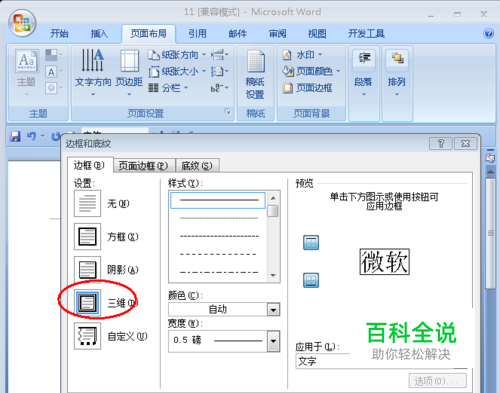Click Undo in Quick Access Toolbar
The width and height of the screenshot is (500, 393).
pyautogui.click(x=32, y=136)
